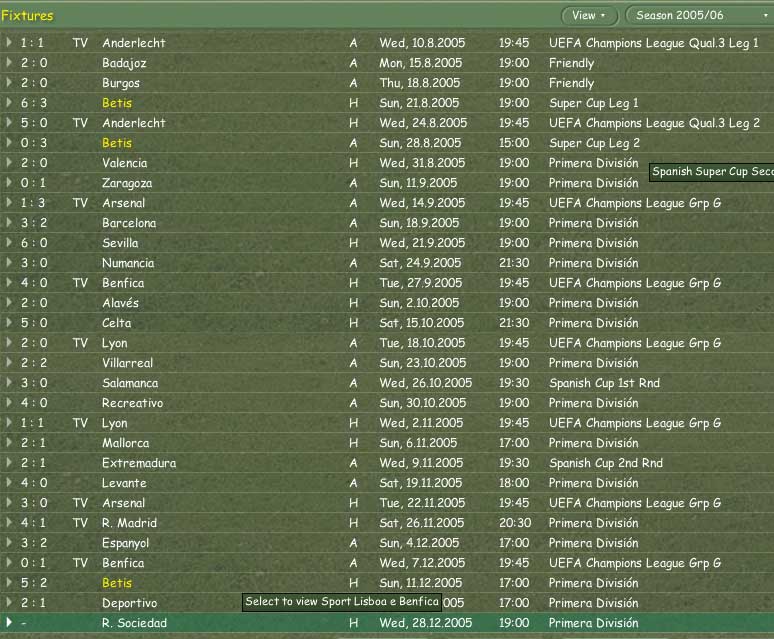Viewport: 774px width, 639px height.
Task: Expand the Barcelona fixture row arrow
Action: pos(9,223)
